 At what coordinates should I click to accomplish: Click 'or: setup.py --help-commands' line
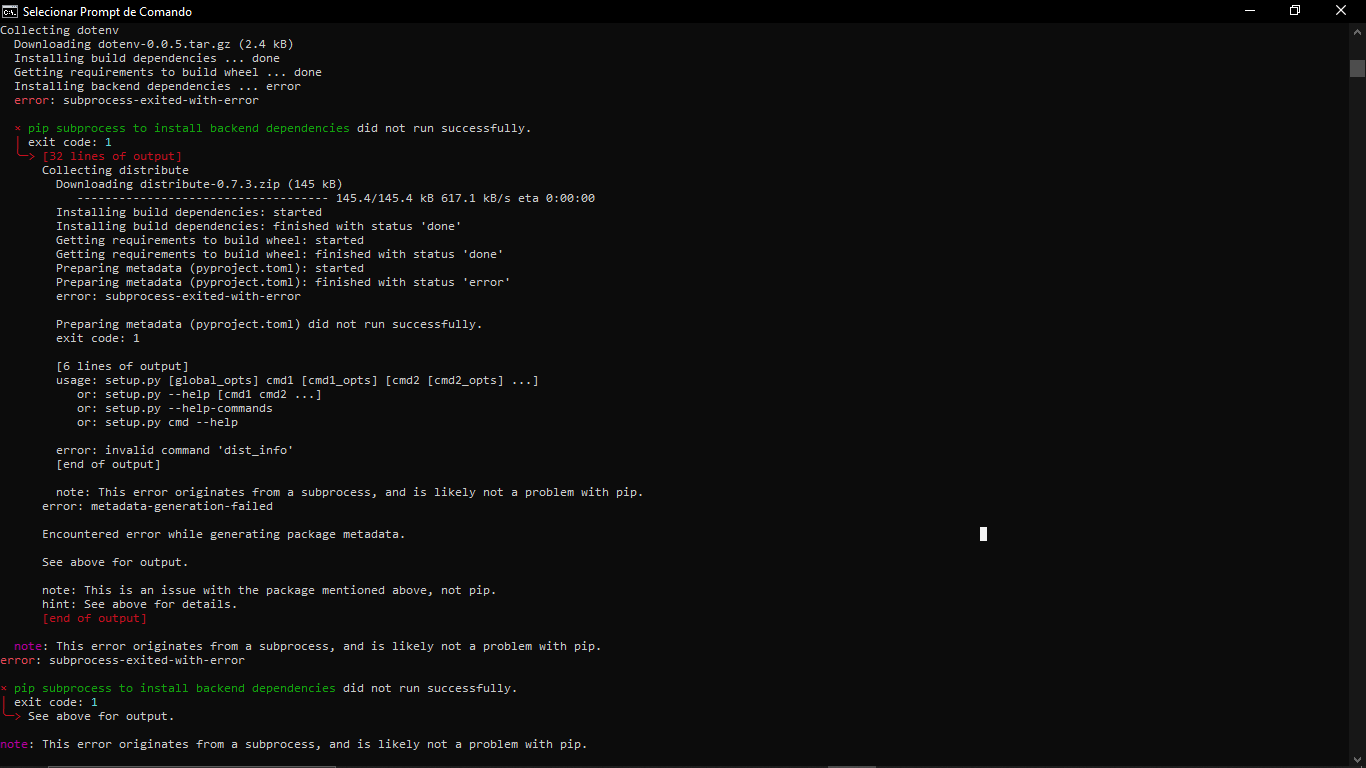tap(175, 408)
